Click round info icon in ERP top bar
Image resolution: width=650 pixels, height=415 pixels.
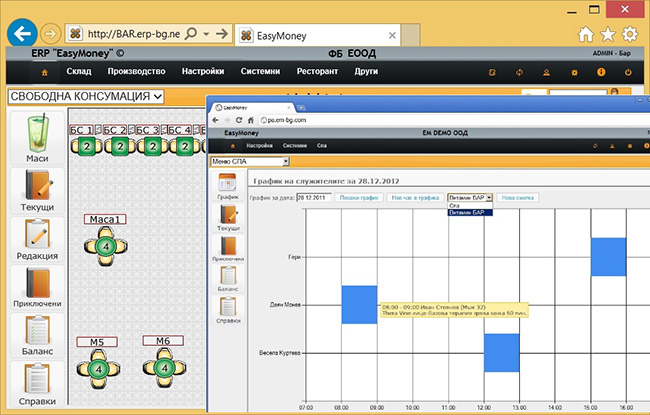coord(601,72)
